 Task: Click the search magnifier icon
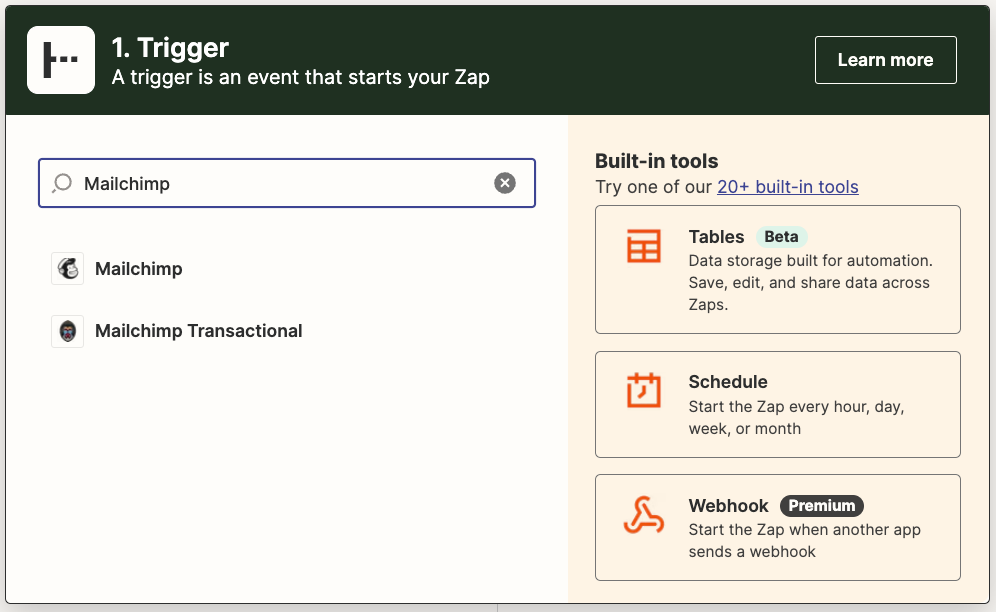[x=62, y=184]
